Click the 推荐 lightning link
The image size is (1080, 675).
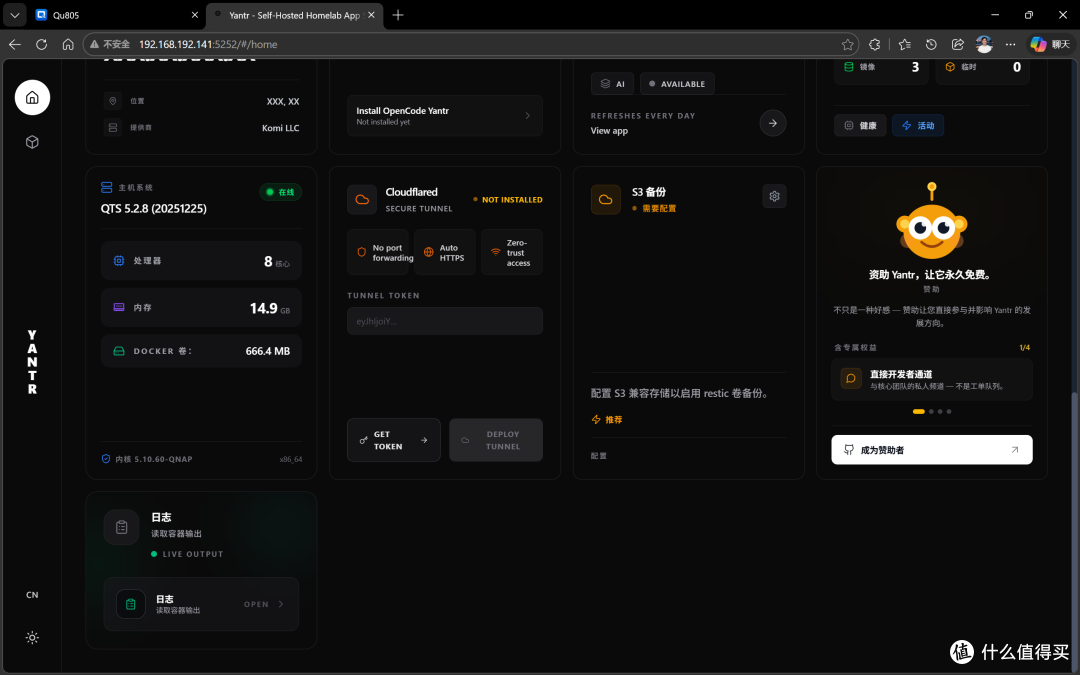click(607, 419)
